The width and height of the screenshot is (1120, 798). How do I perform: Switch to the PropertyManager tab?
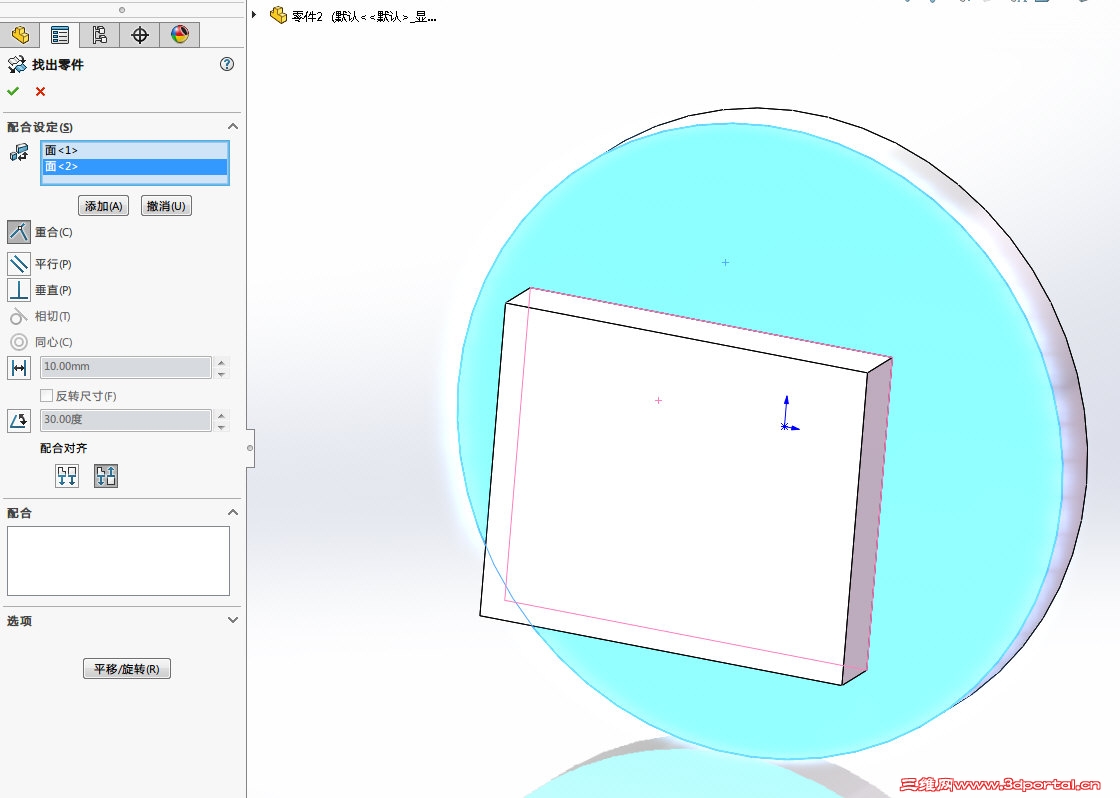coord(60,34)
